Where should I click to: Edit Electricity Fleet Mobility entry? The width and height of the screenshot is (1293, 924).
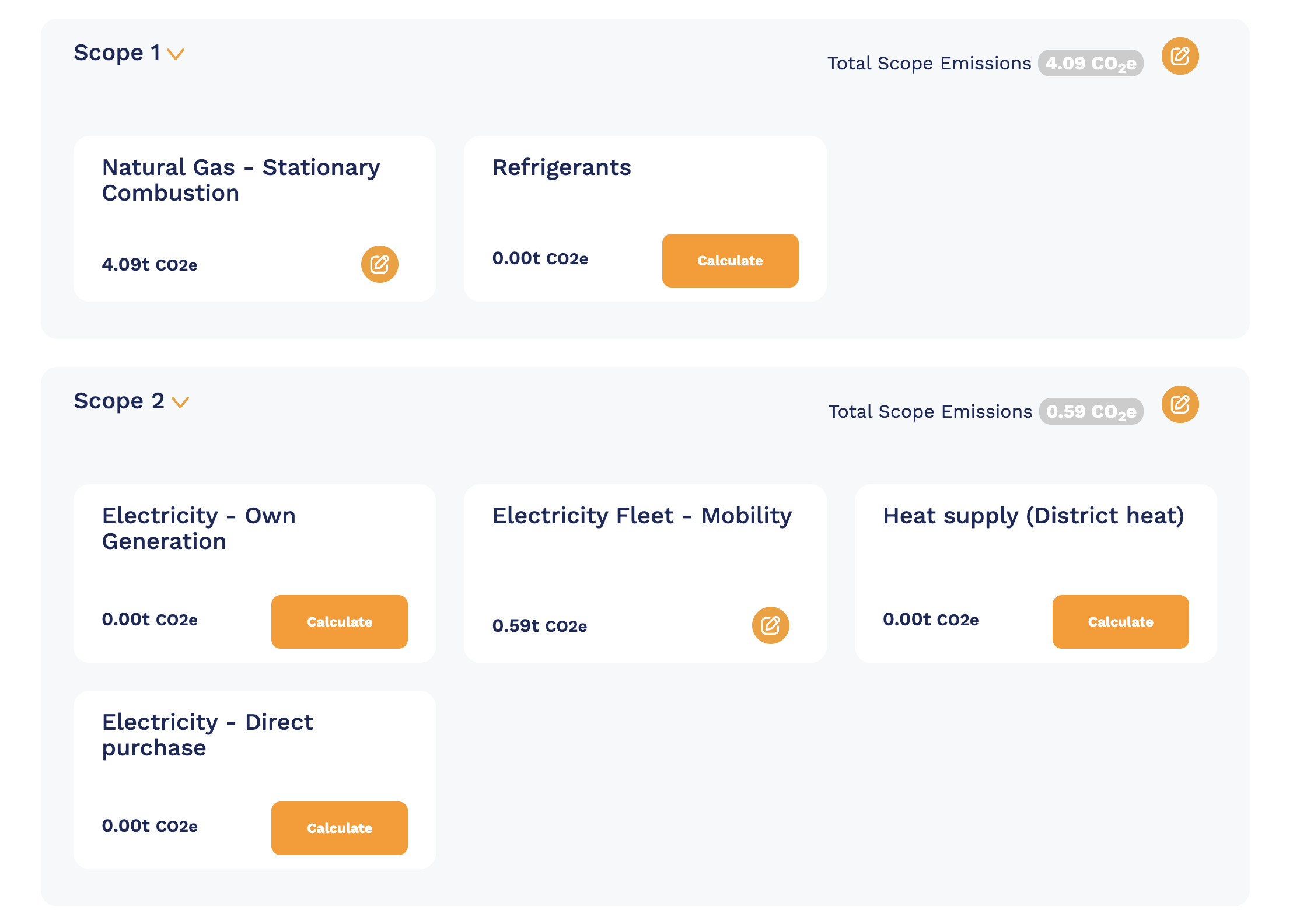(770, 625)
